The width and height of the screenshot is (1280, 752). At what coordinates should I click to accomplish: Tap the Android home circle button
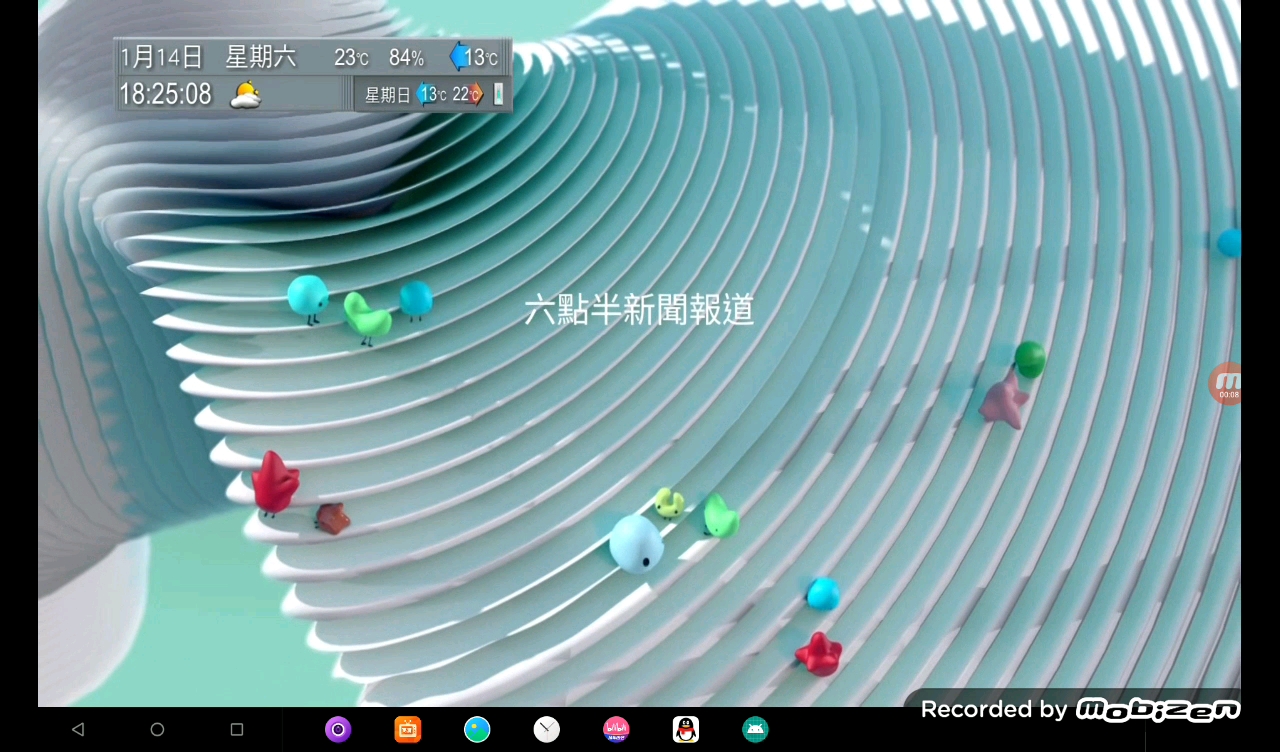pyautogui.click(x=157, y=730)
